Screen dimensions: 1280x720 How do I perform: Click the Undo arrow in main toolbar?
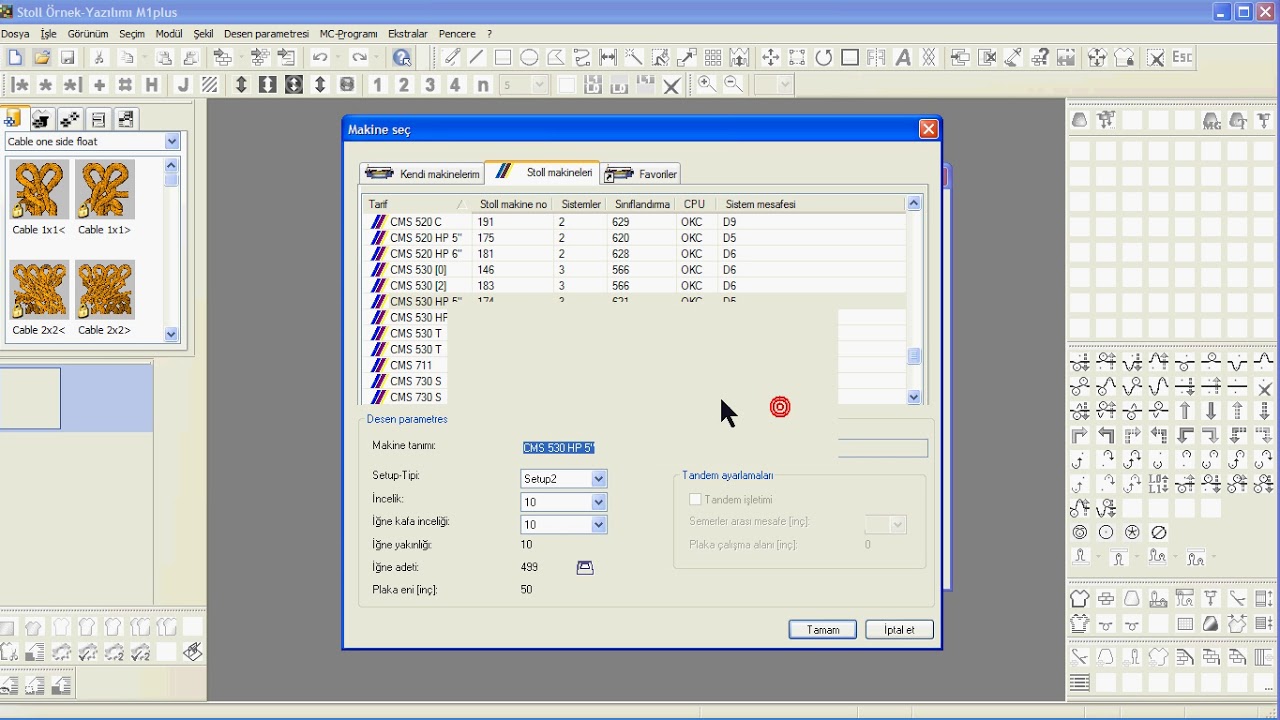320,58
